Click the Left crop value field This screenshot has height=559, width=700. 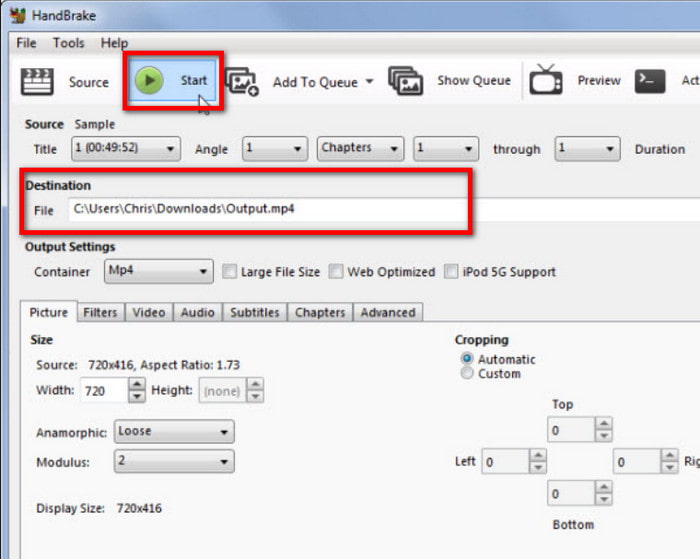pyautogui.click(x=505, y=461)
